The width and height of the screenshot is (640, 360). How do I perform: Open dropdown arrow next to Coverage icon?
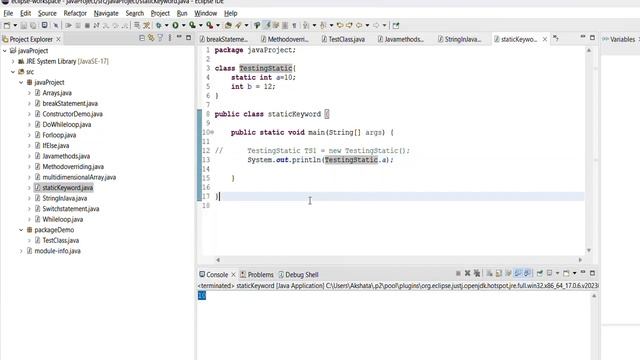click(200, 25)
